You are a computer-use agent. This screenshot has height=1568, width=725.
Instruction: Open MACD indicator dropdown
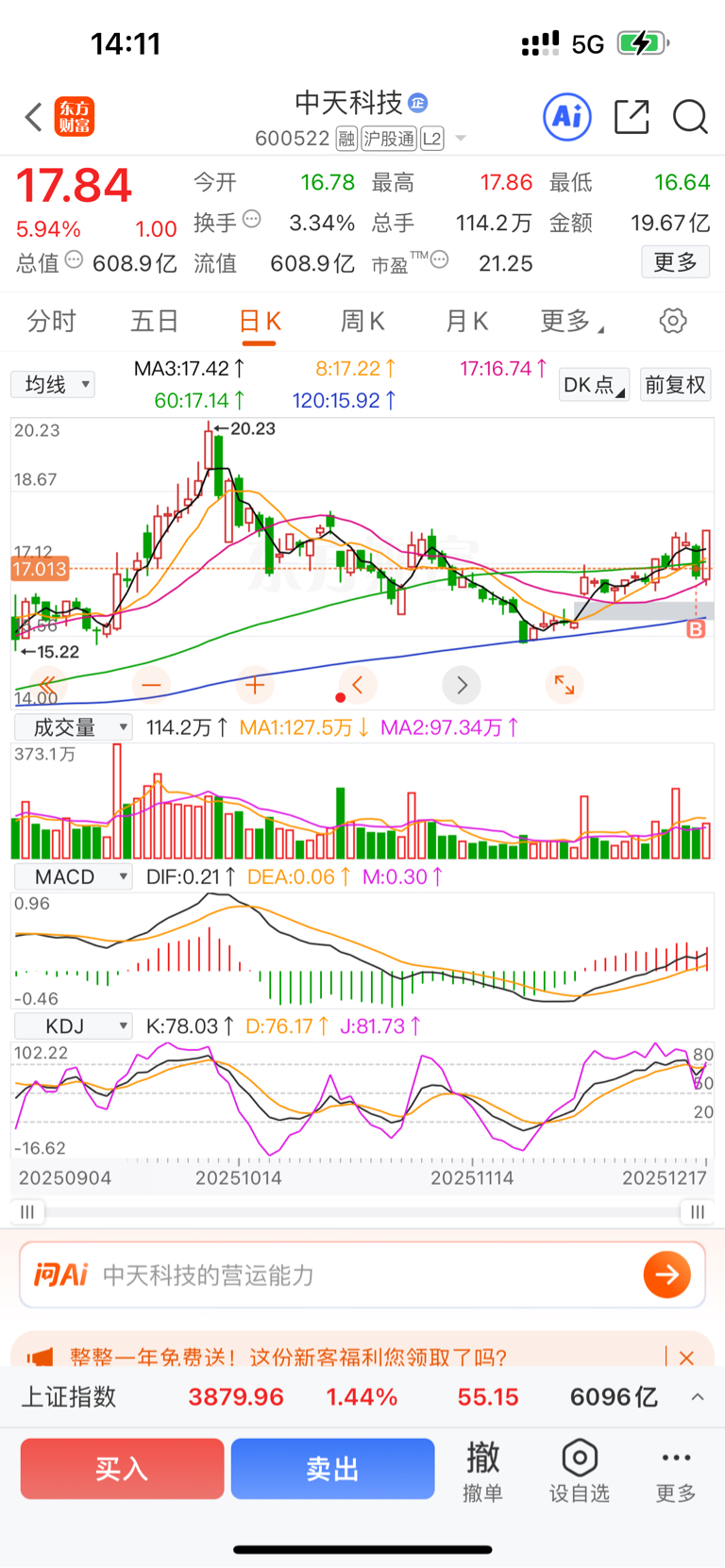(73, 876)
